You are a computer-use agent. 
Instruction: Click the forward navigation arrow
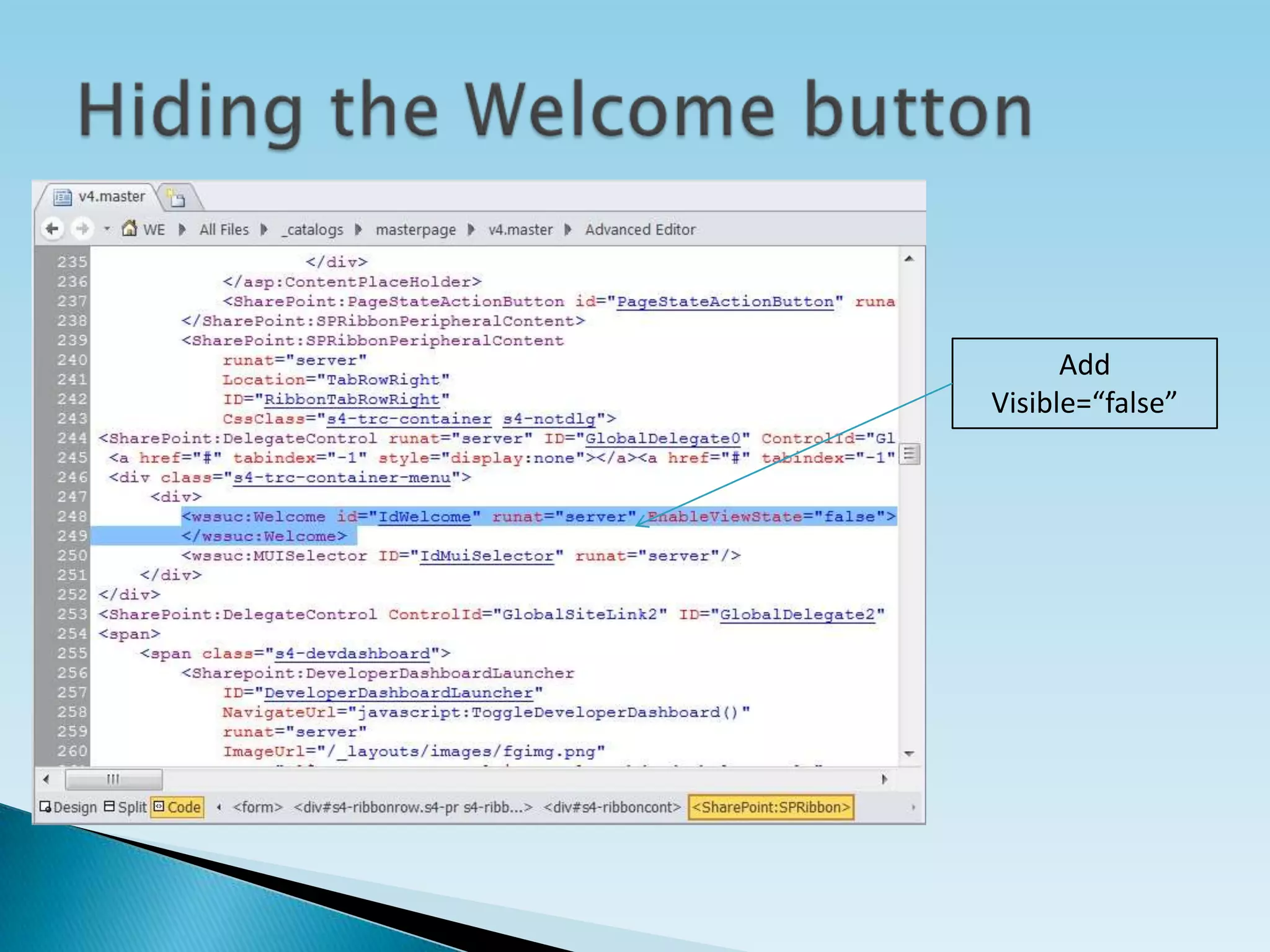82,229
